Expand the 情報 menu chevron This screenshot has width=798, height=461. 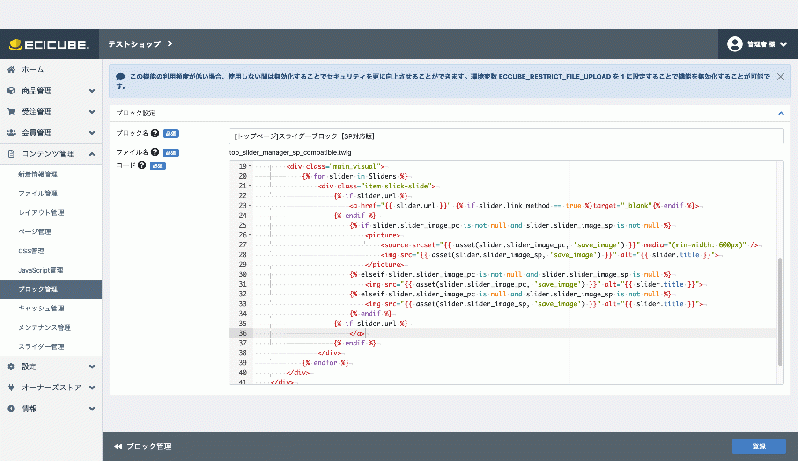pos(92,409)
